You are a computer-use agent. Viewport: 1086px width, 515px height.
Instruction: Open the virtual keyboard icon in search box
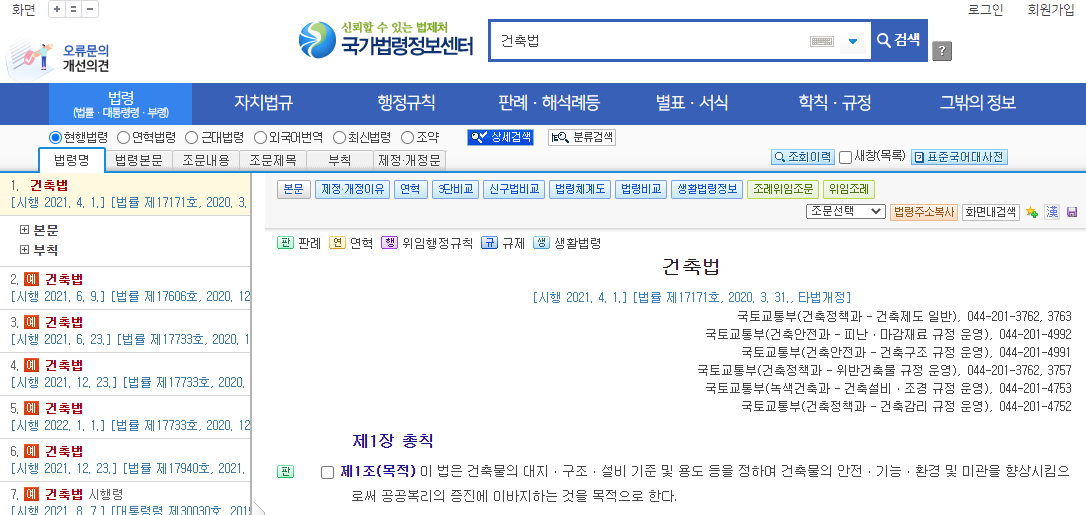coord(821,42)
